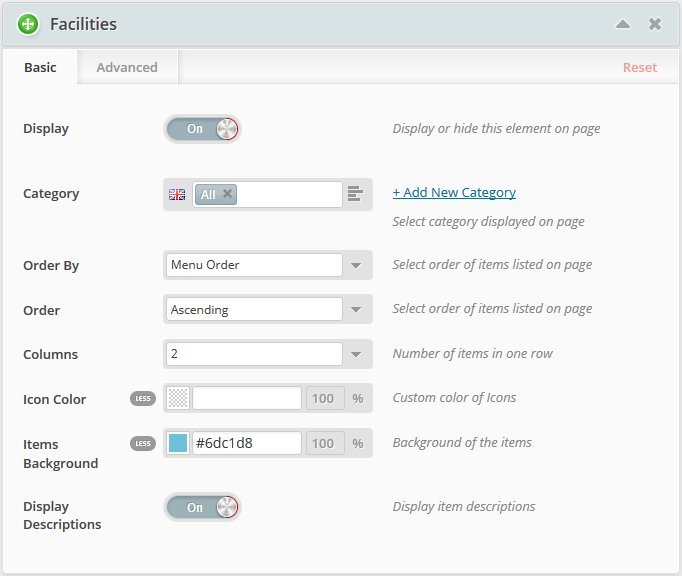
Task: Open the Icon Color transparent swatch picker
Action: tap(178, 398)
